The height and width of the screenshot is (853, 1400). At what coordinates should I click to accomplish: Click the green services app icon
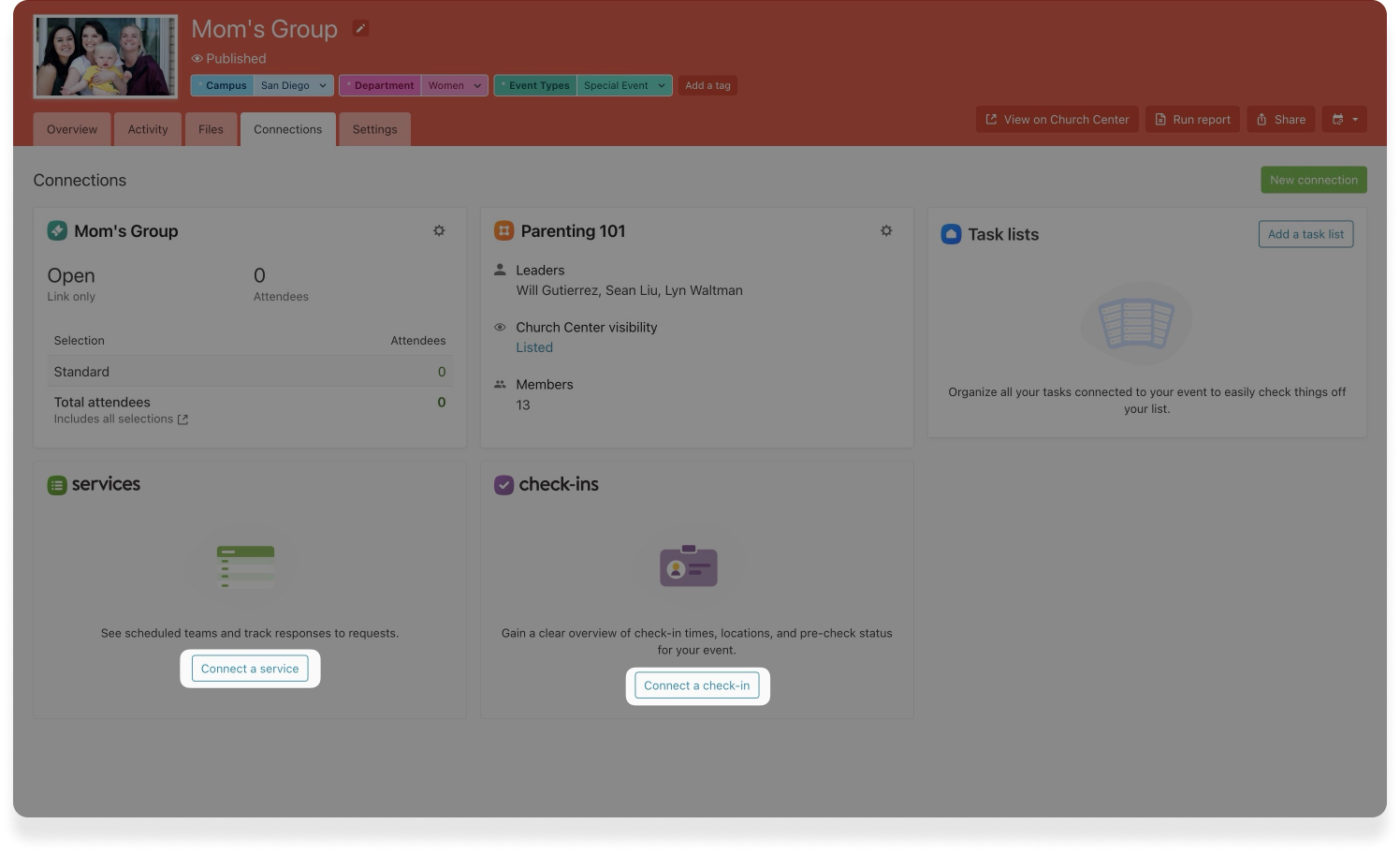(57, 485)
